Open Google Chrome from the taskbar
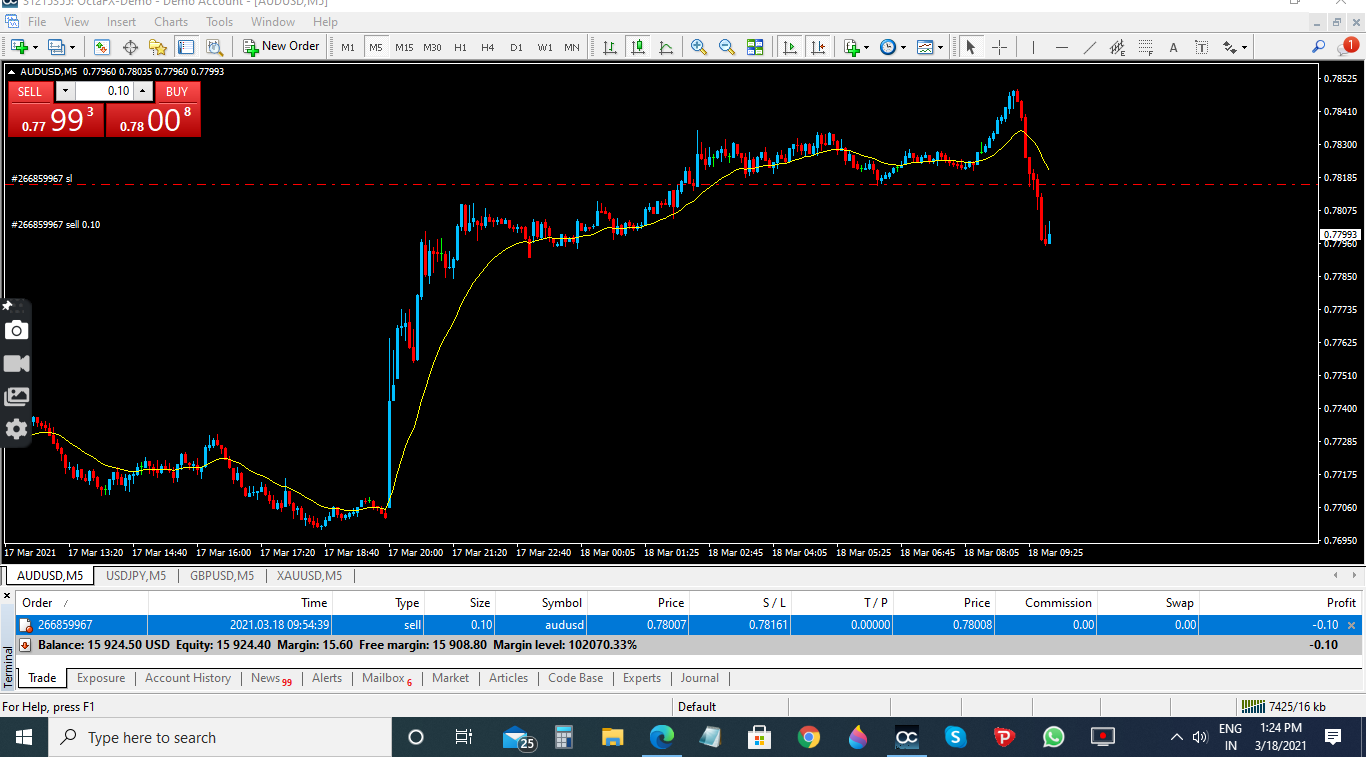 coord(809,738)
